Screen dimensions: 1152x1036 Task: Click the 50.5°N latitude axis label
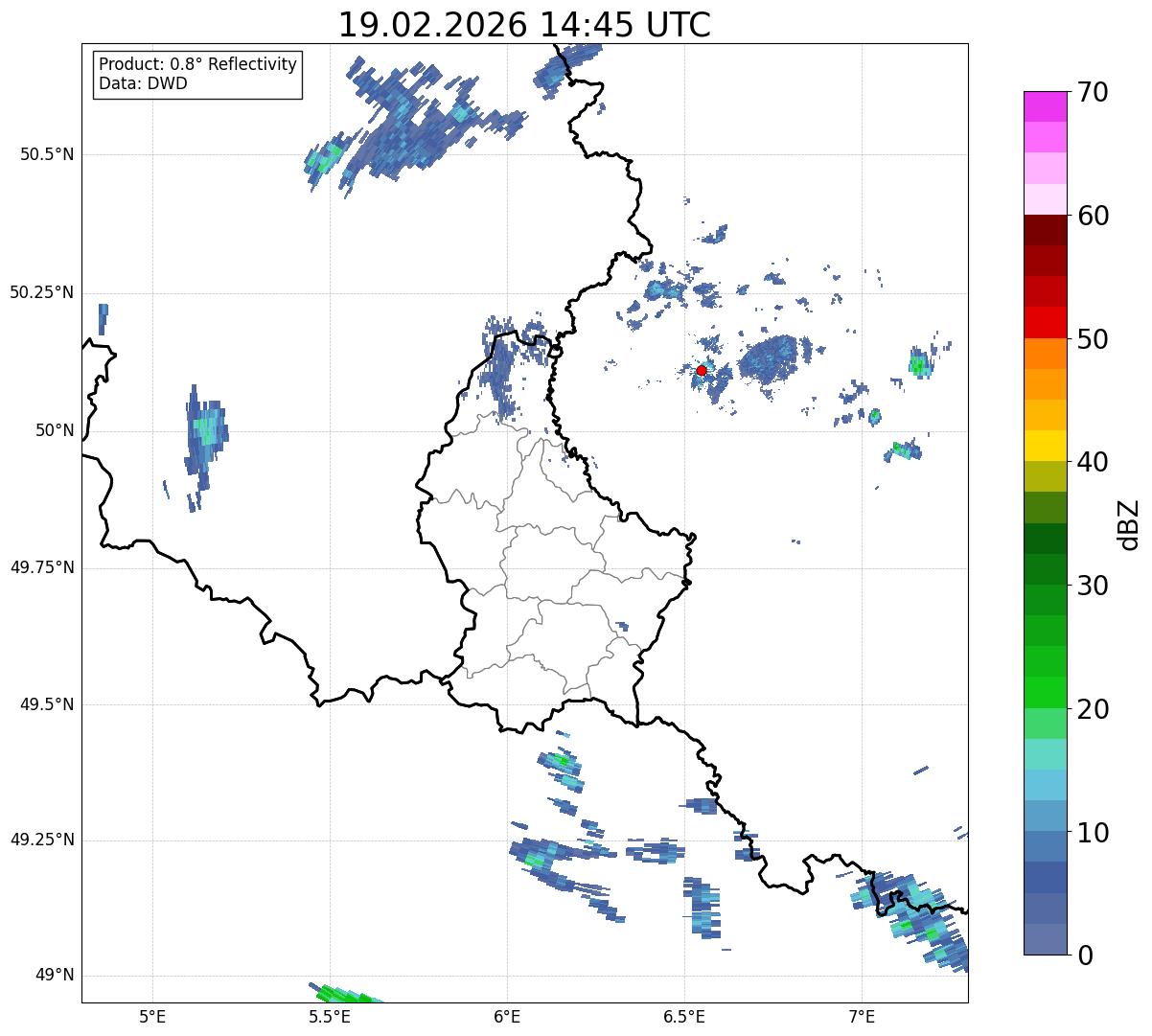(x=47, y=154)
